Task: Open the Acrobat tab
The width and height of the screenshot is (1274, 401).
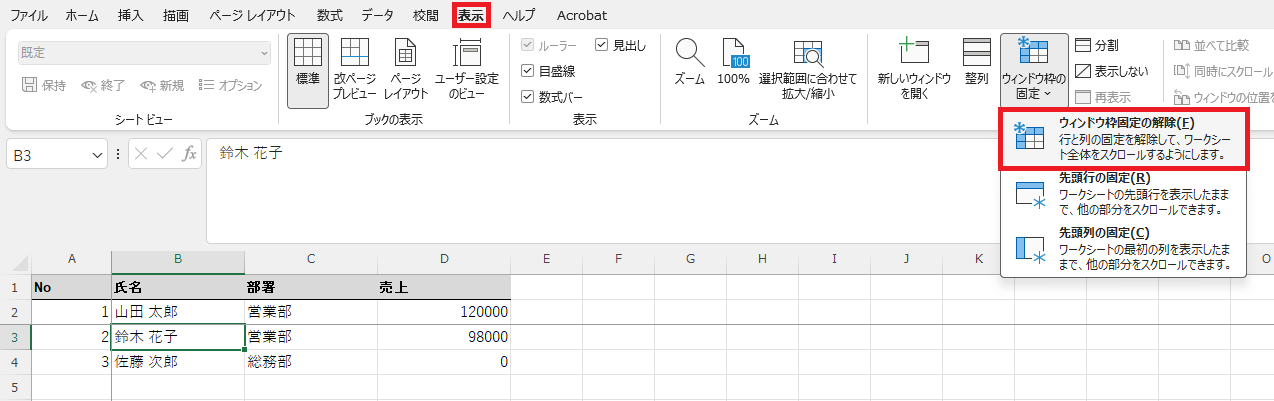Action: (x=581, y=15)
